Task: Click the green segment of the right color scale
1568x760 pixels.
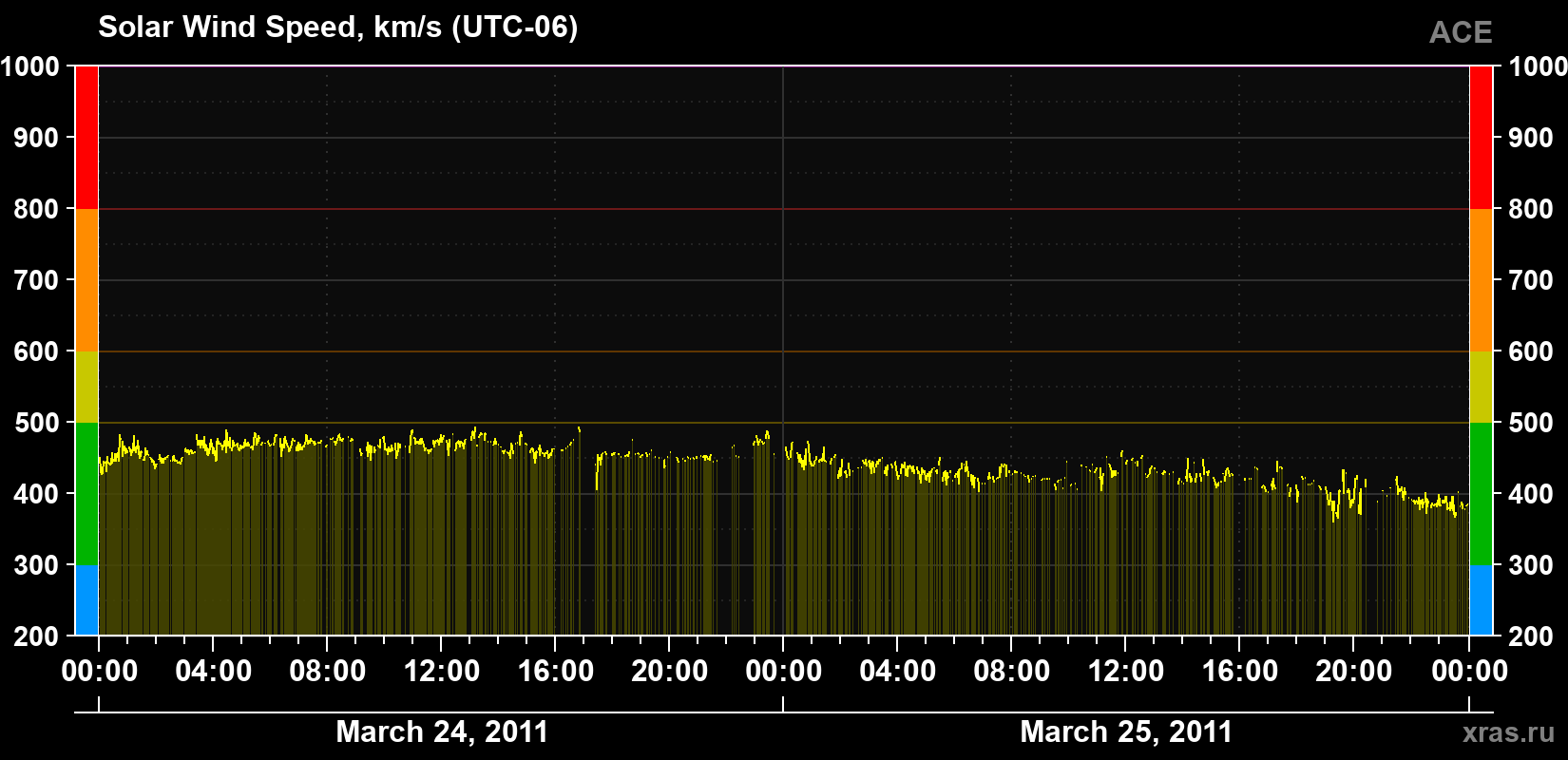Action: (1481, 494)
